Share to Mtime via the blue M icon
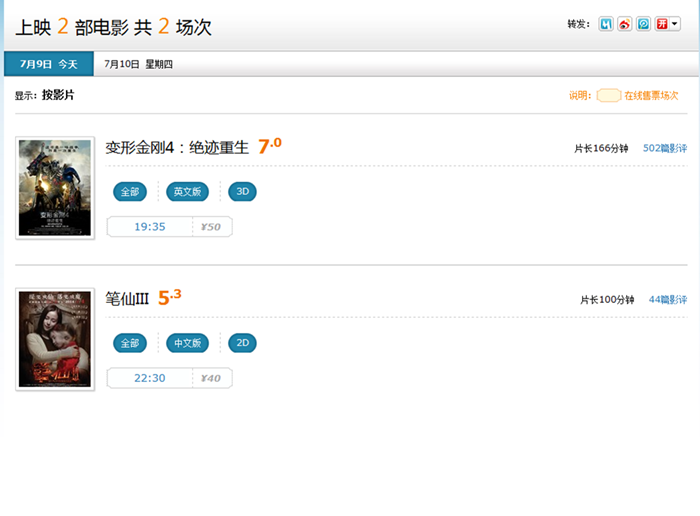700x516 pixels. tap(606, 24)
